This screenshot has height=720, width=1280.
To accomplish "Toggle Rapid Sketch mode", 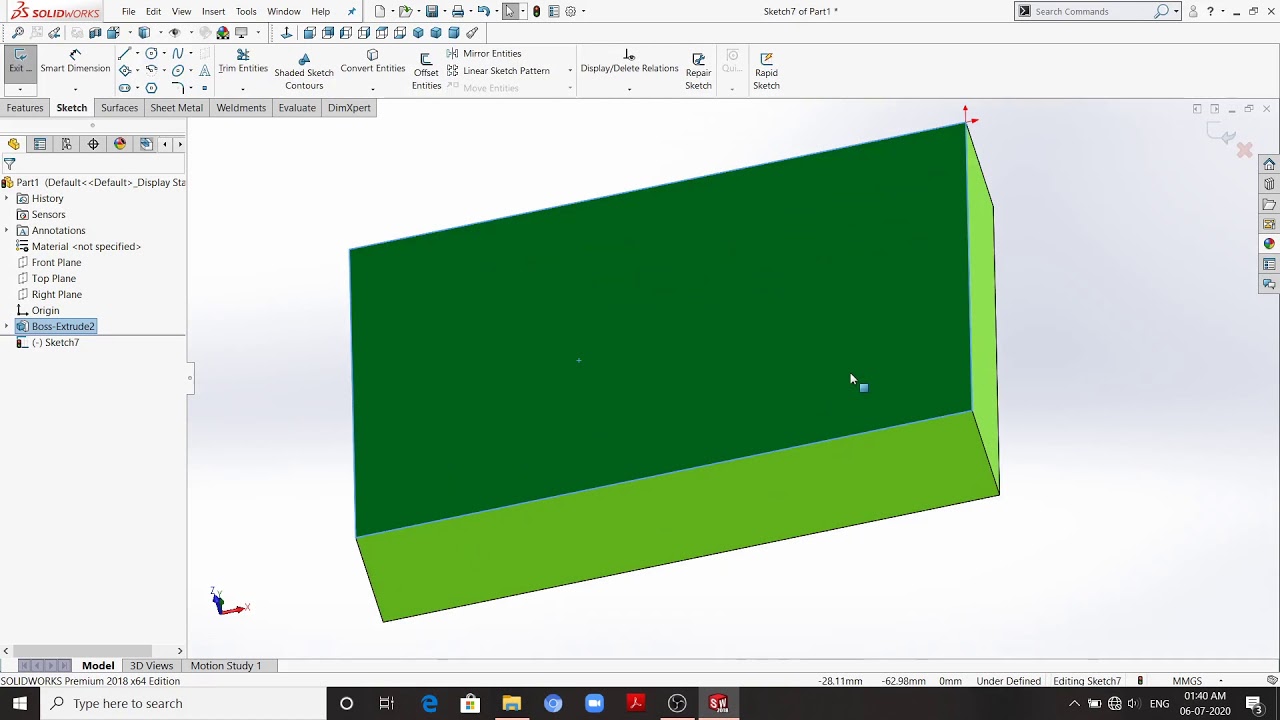I will [766, 71].
